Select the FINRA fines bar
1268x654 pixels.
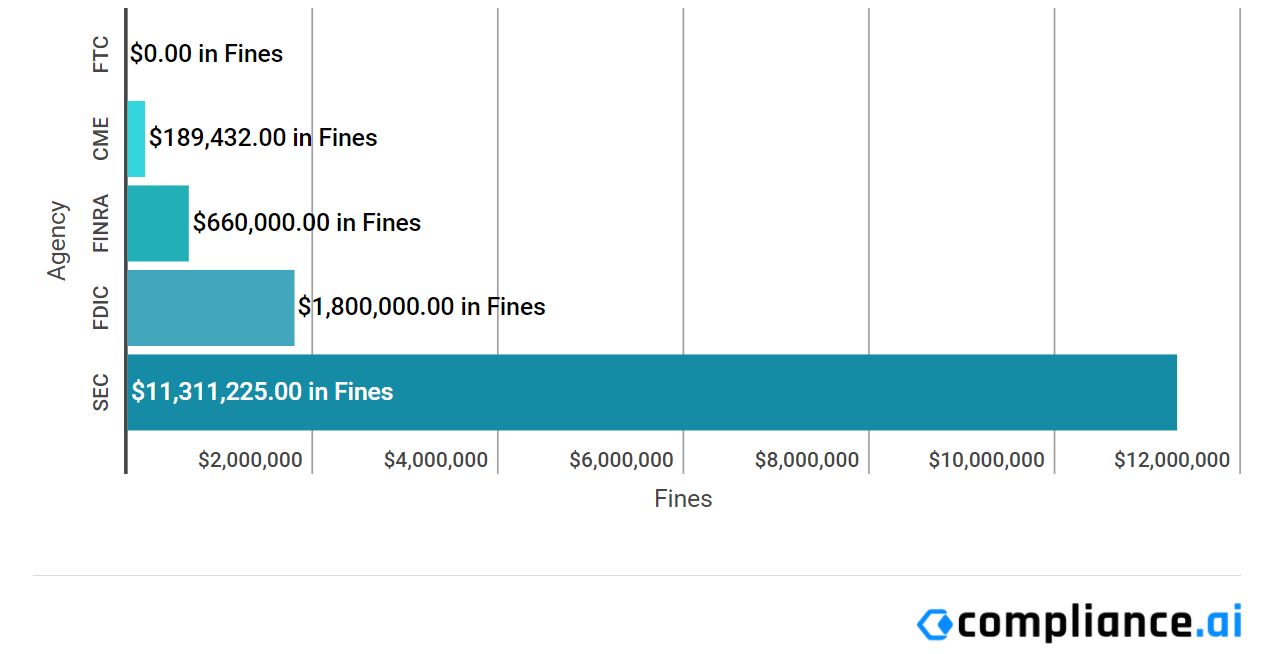[158, 223]
